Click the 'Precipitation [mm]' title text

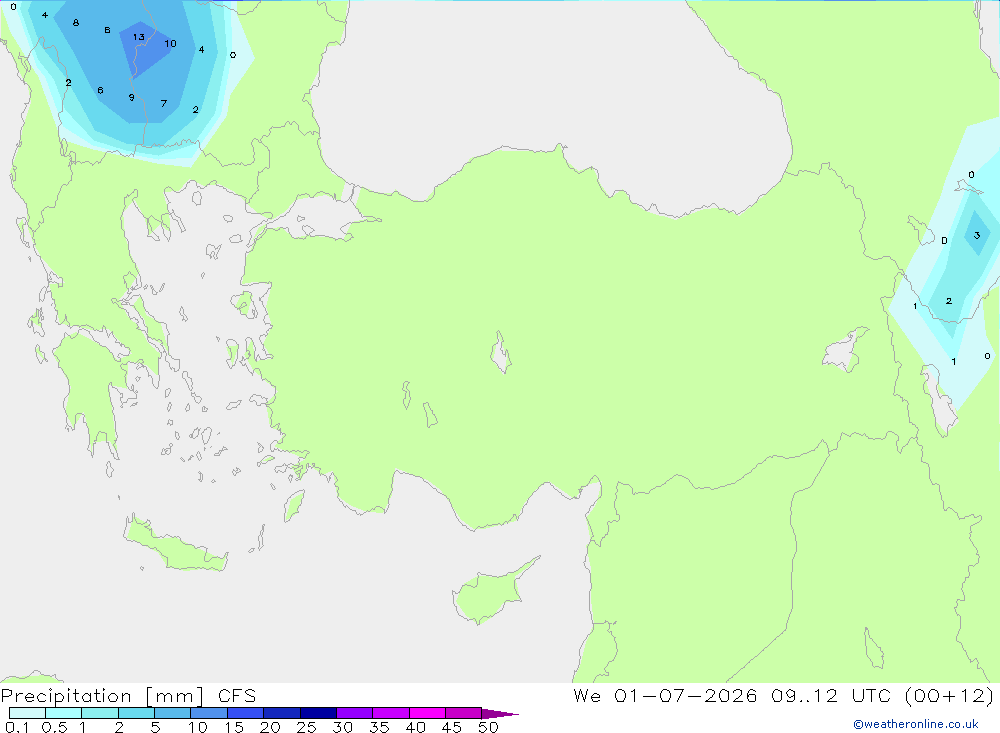[x=103, y=696]
